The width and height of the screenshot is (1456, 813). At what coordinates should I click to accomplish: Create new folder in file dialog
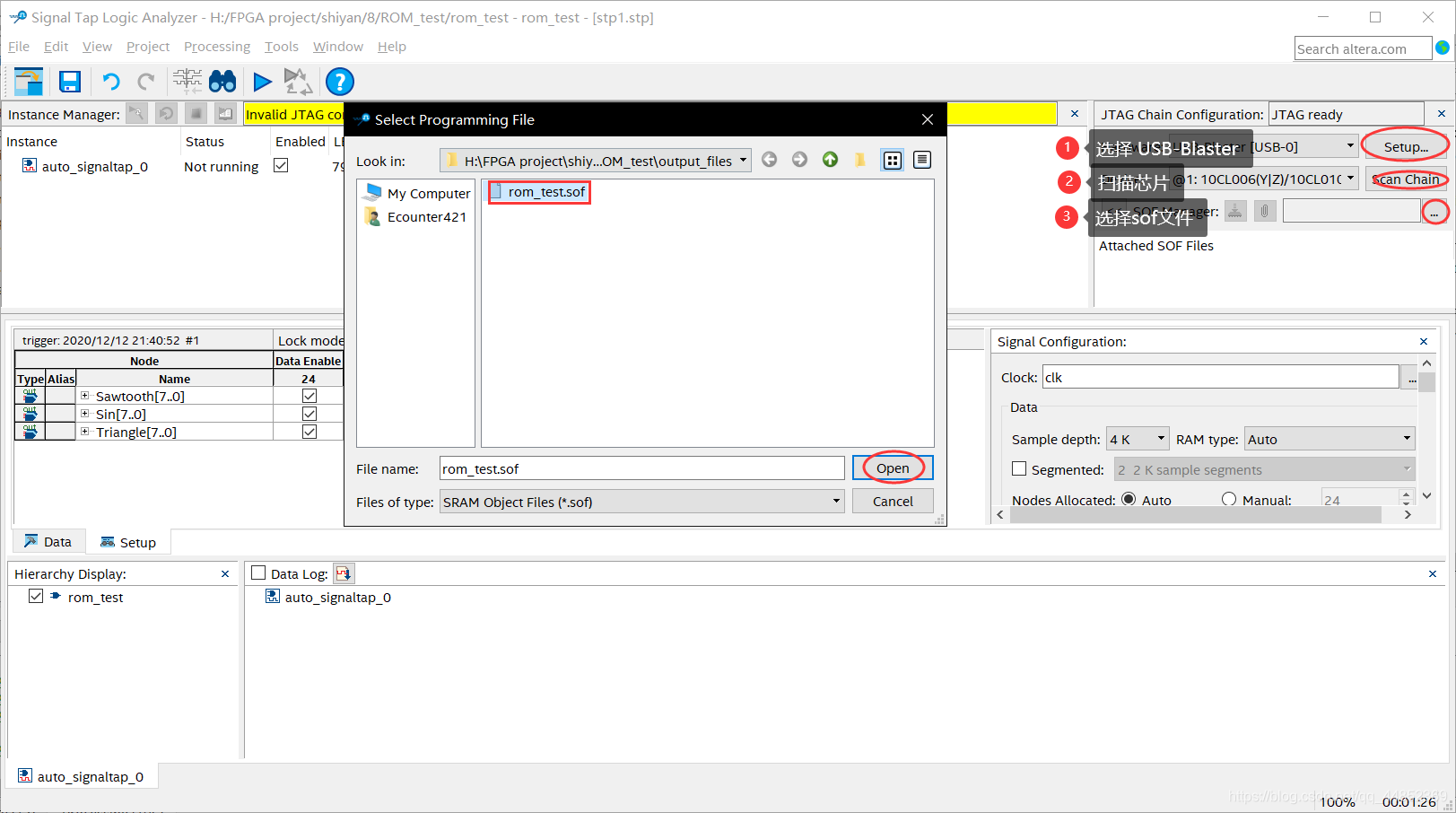(860, 160)
